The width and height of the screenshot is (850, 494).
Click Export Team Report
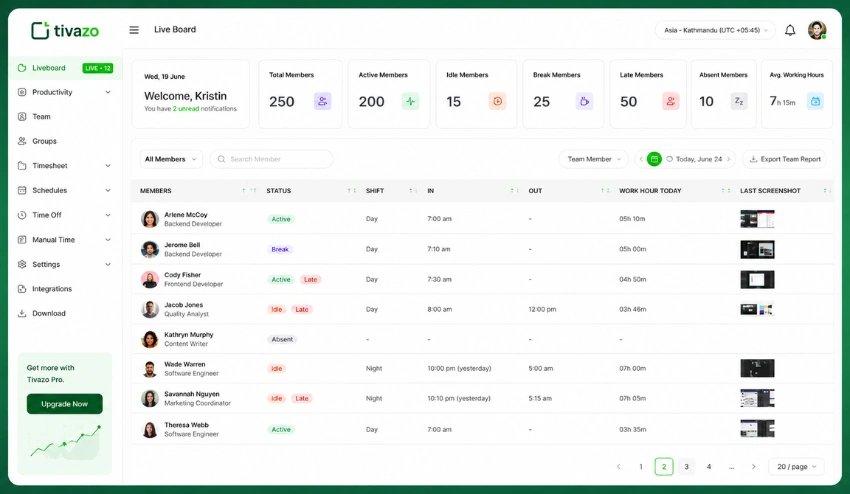pyautogui.click(x=784, y=159)
